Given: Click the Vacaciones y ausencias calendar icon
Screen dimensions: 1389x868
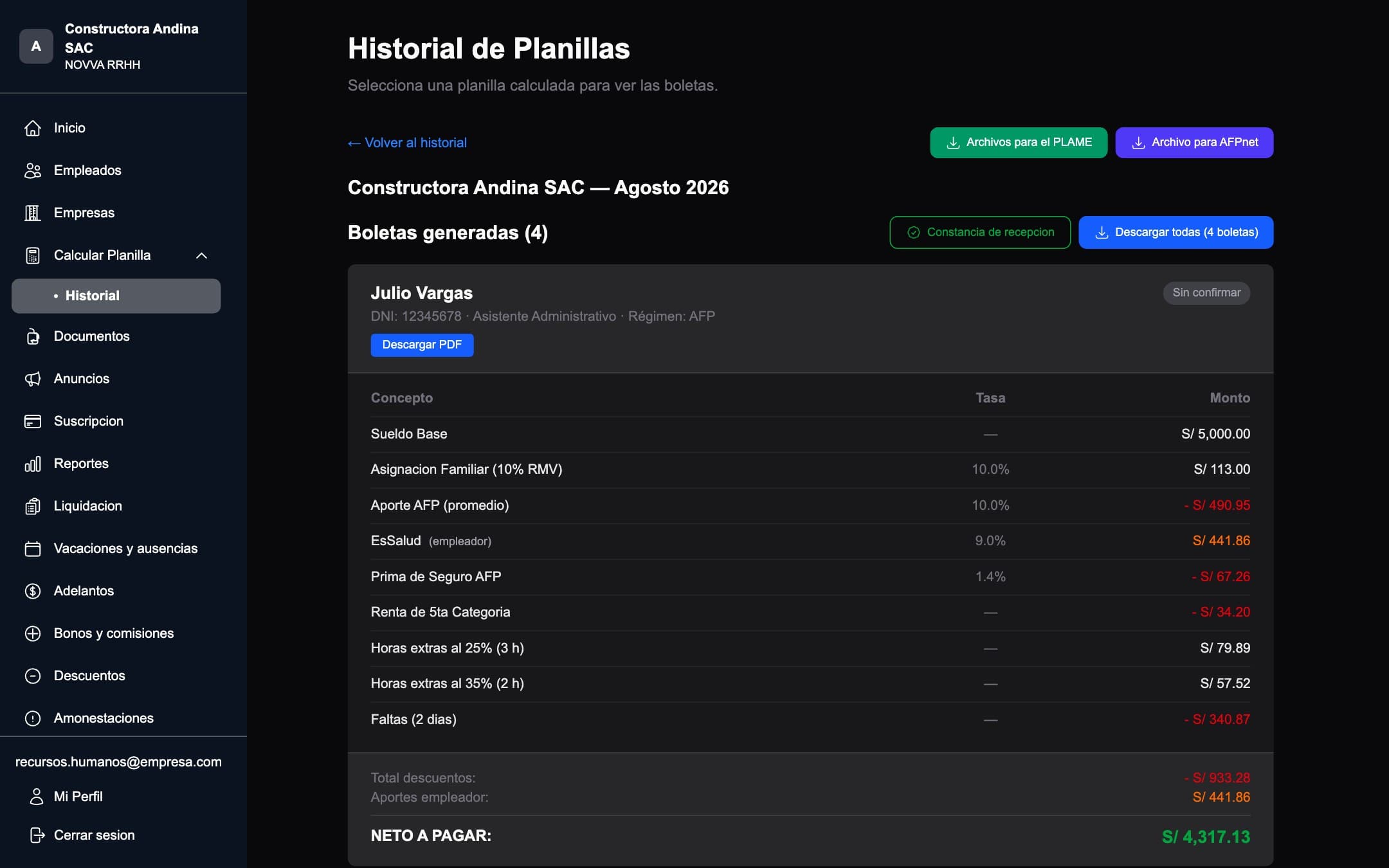Looking at the screenshot, I should click(33, 548).
